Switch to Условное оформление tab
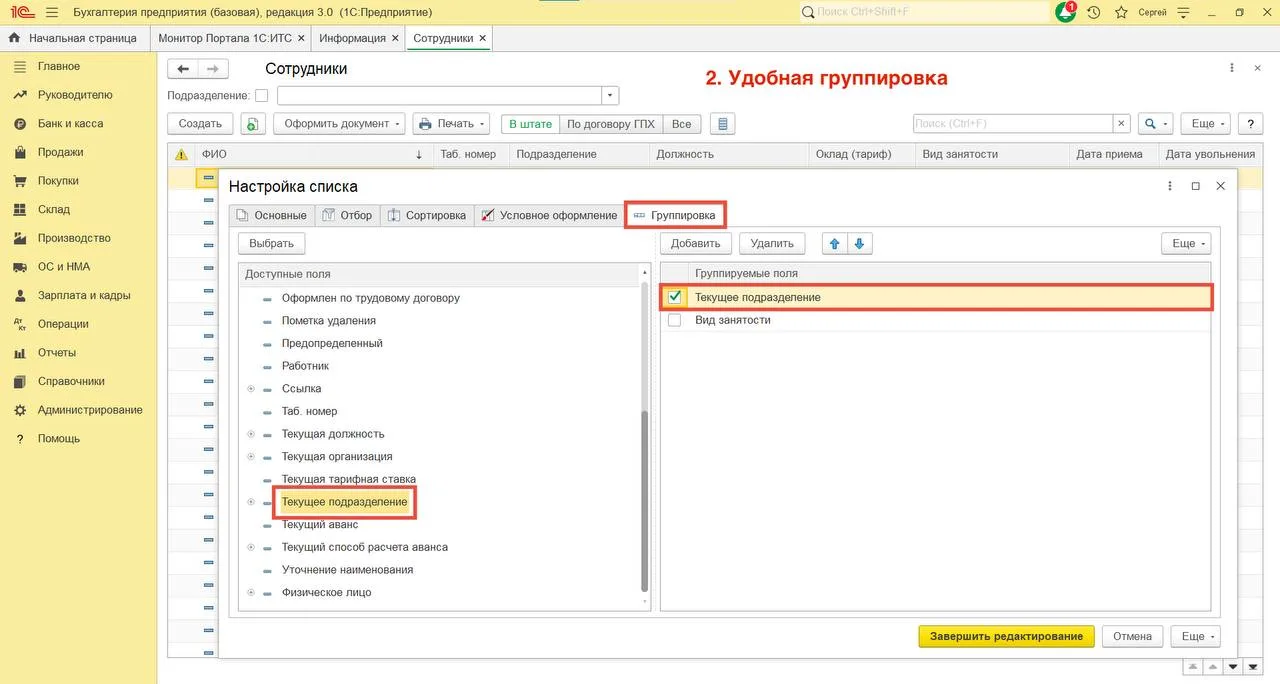1280x684 pixels. 549,215
